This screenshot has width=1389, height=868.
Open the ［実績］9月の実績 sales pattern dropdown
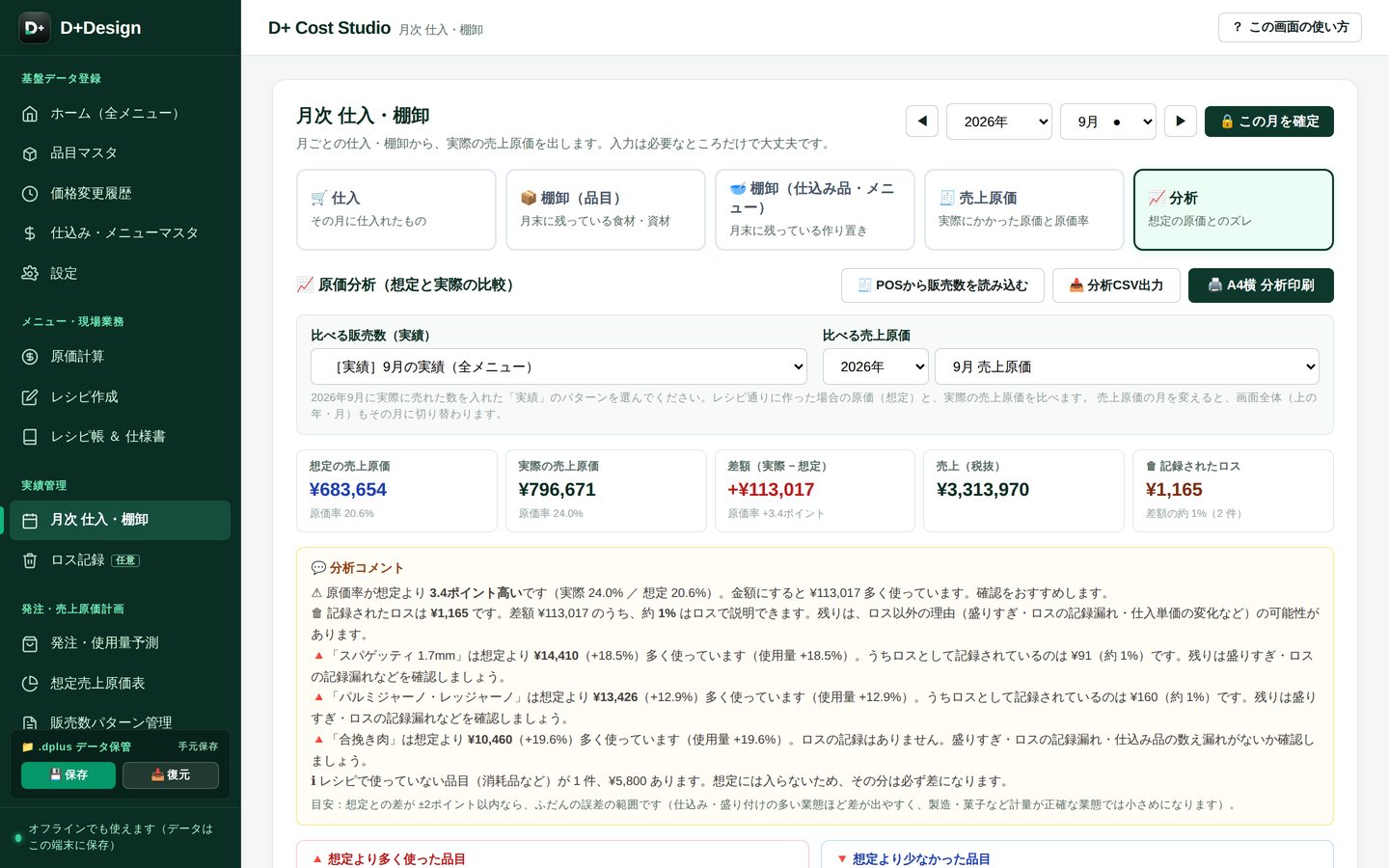[558, 366]
